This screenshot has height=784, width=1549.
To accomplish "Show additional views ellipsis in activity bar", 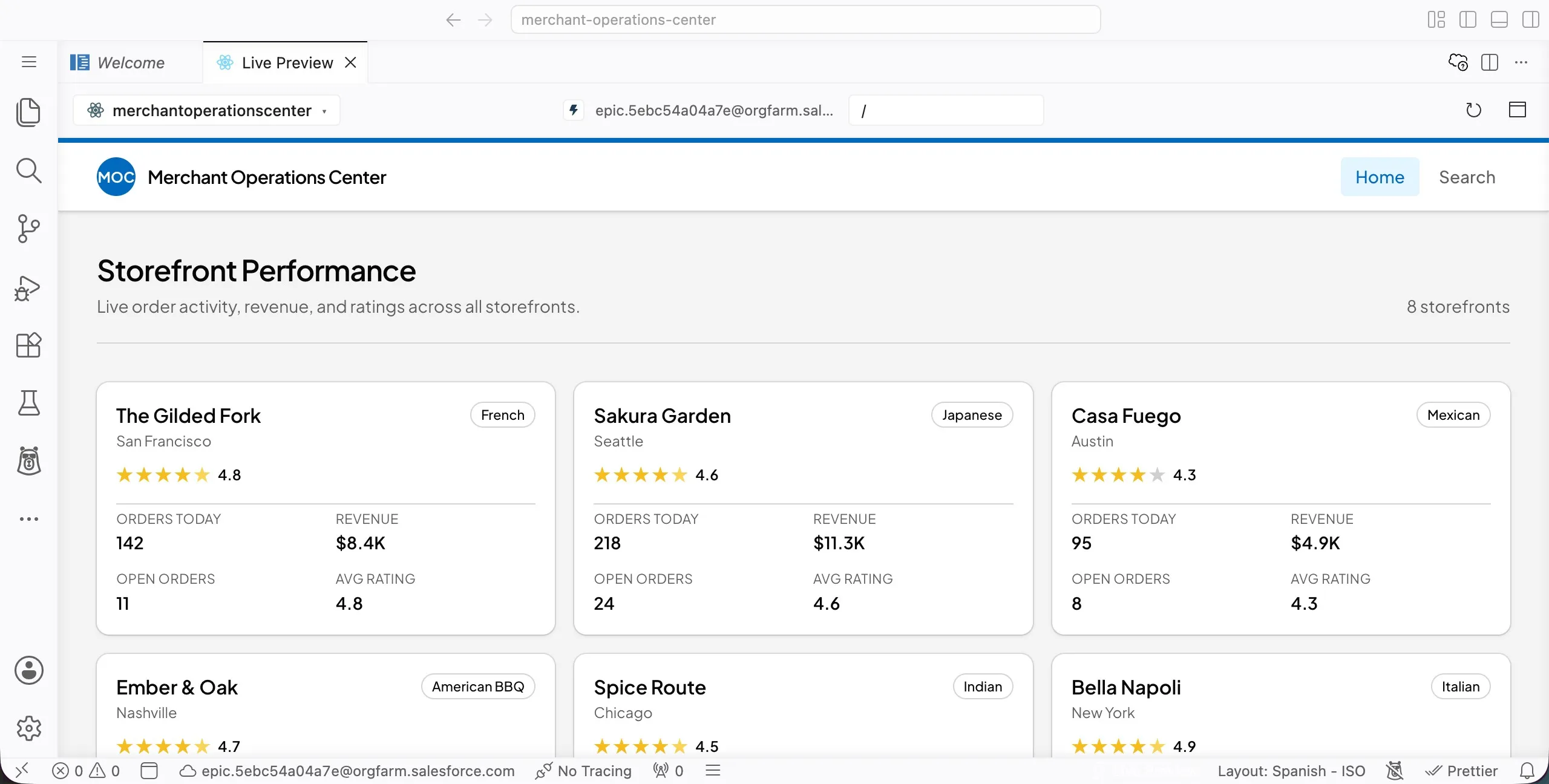I will [x=28, y=519].
